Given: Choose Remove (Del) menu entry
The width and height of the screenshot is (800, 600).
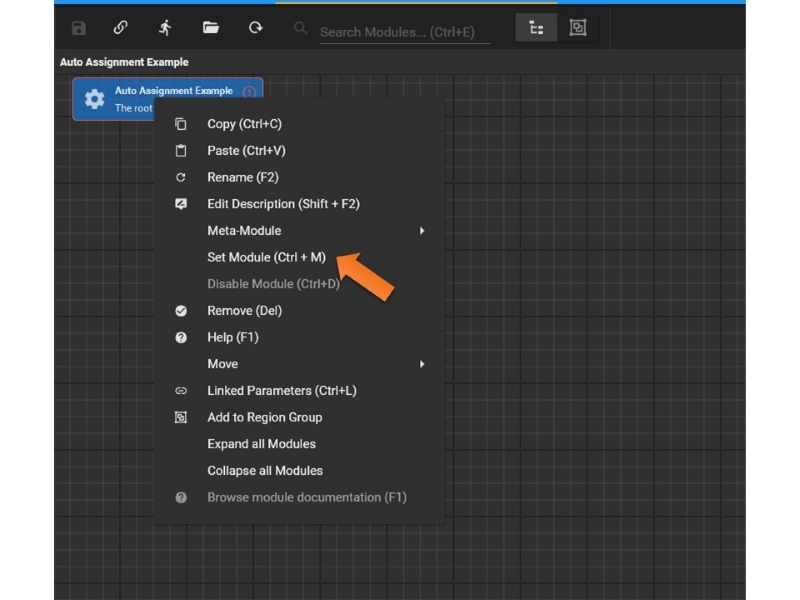Looking at the screenshot, I should click(299, 310).
